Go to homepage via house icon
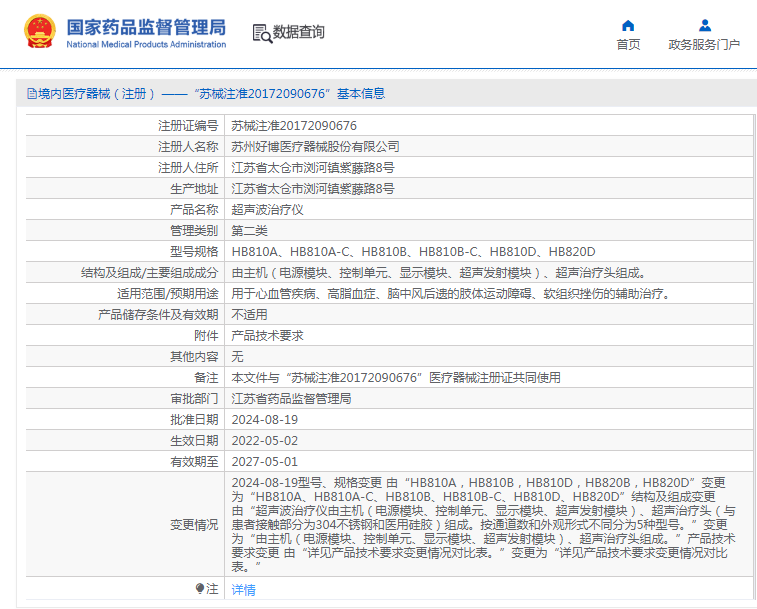Screen dimensions: 757x609 point(628,26)
